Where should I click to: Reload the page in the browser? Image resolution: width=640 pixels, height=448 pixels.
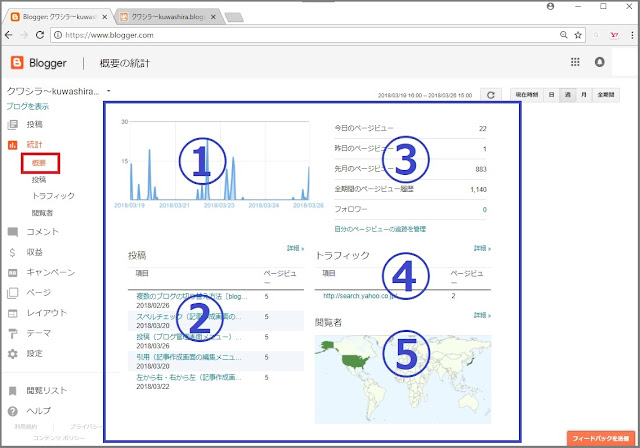coord(40,35)
